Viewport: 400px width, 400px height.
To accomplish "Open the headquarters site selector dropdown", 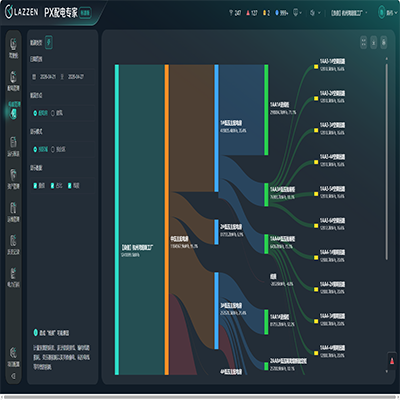I will [349, 13].
